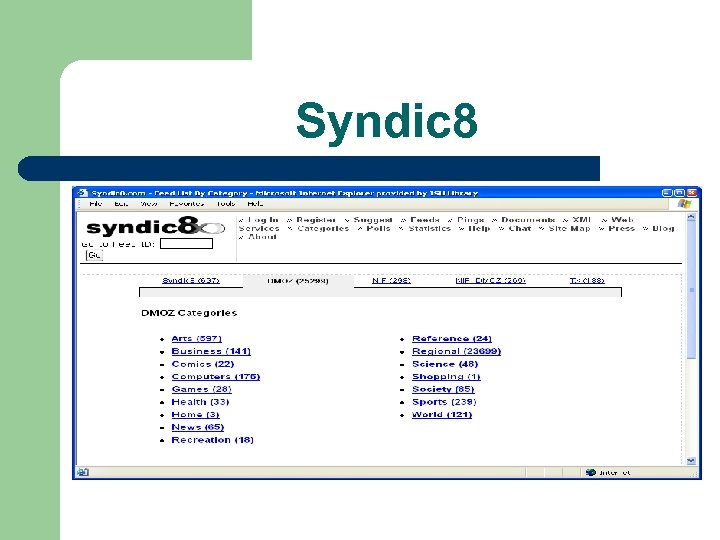
Task: Click the syndic8 logo image
Action: coord(155,226)
